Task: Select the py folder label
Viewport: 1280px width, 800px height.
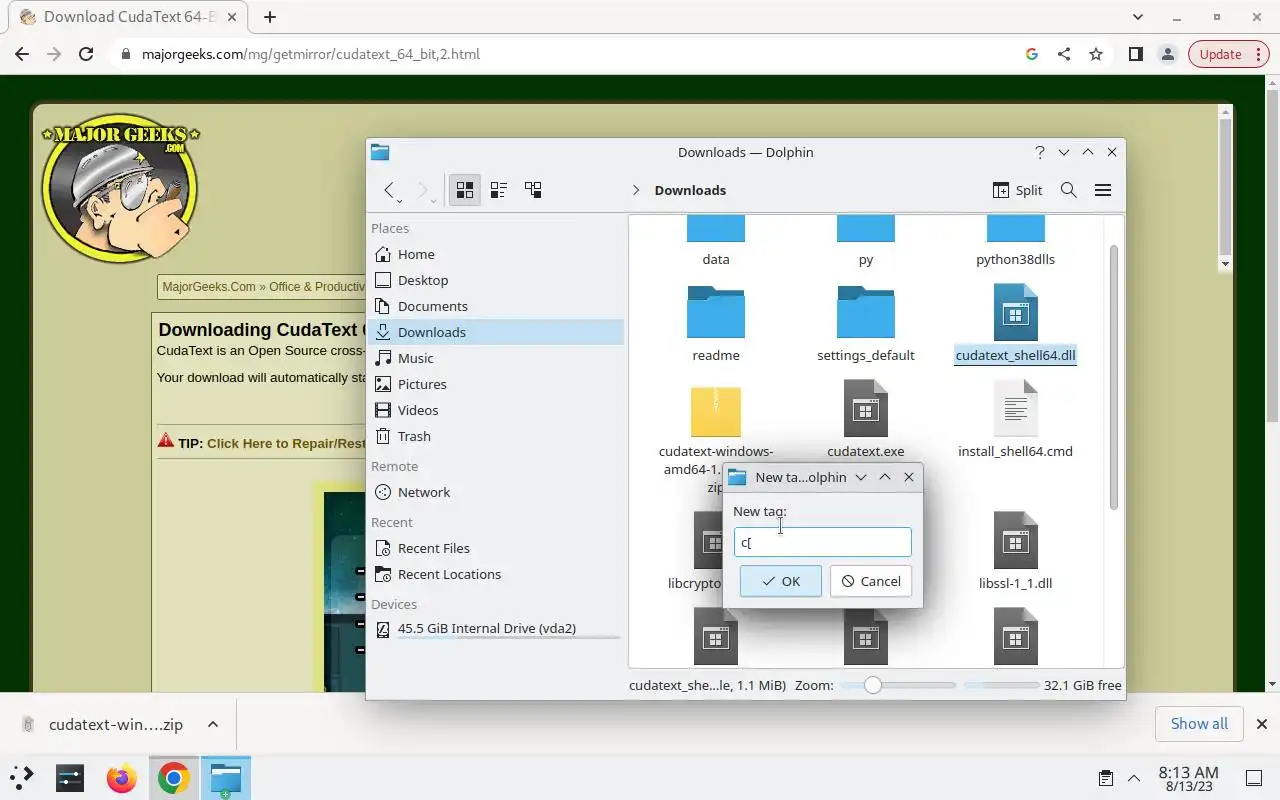Action: (866, 259)
